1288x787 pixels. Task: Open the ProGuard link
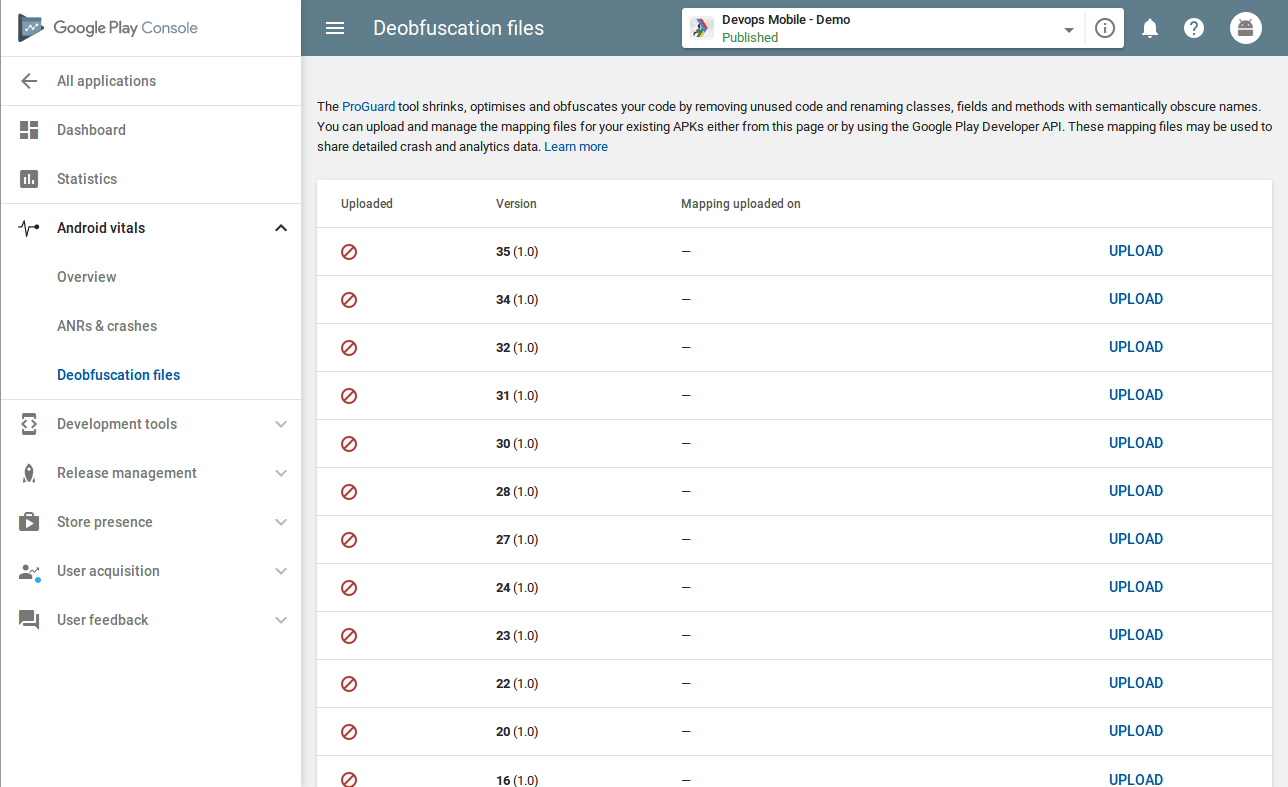pyautogui.click(x=368, y=106)
